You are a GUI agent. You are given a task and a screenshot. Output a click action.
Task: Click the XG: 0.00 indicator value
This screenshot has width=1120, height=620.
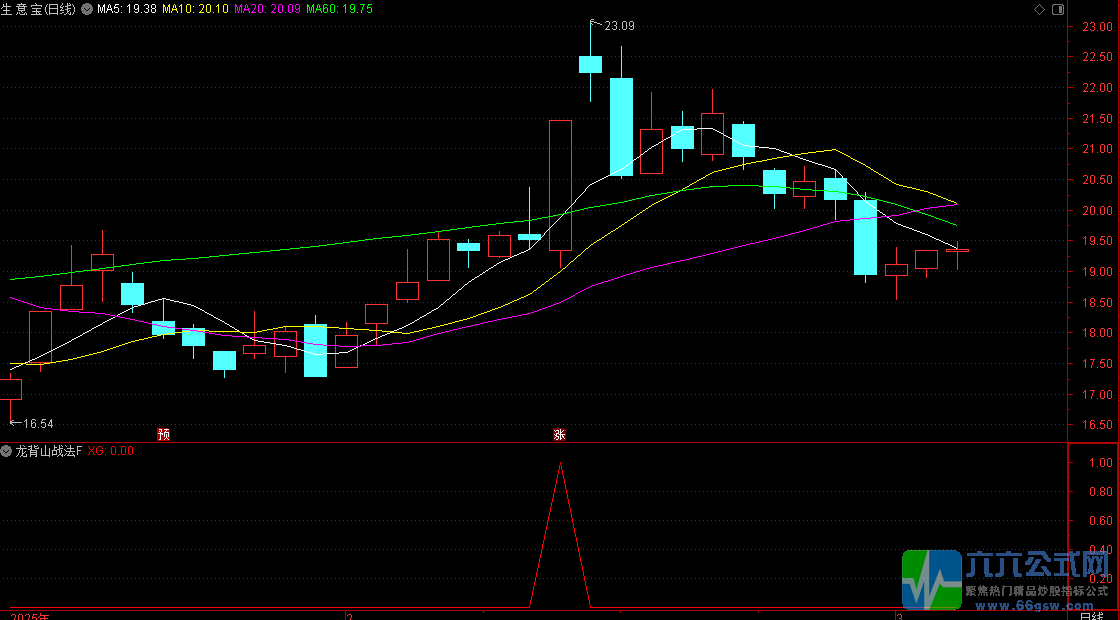tap(110, 451)
